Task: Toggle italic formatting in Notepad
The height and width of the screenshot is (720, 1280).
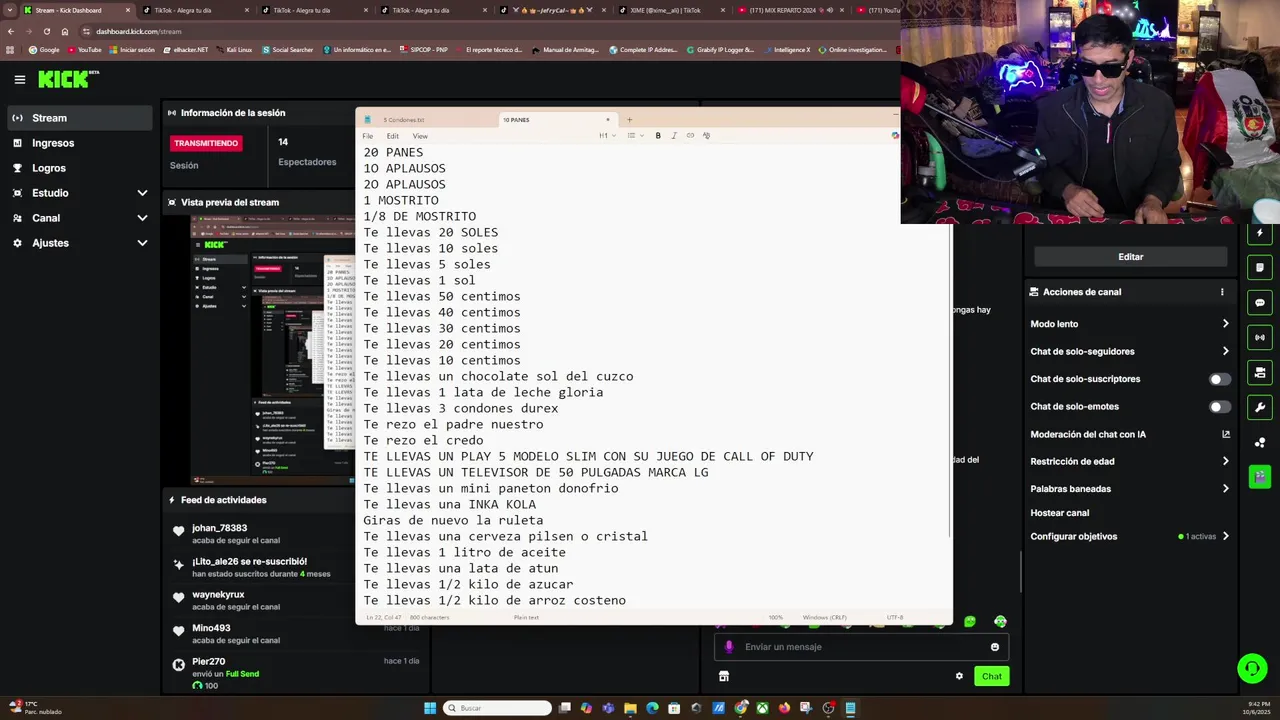Action: tap(674, 136)
